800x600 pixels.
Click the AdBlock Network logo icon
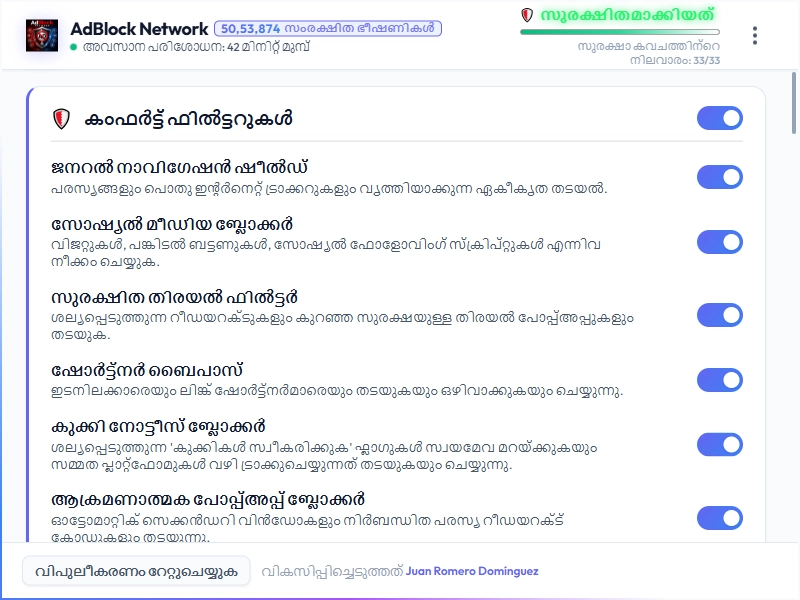click(42, 35)
